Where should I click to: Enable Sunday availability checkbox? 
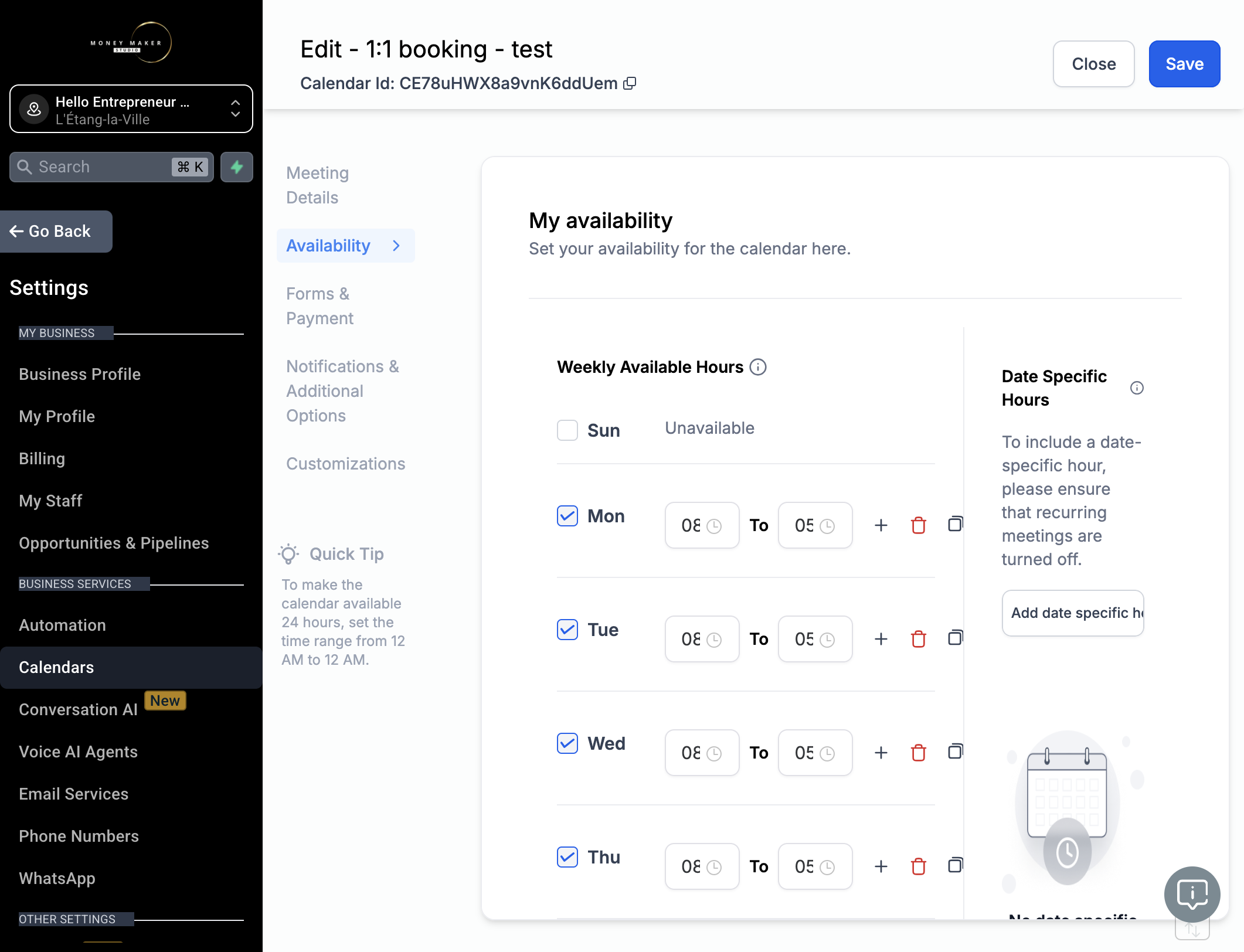point(567,430)
